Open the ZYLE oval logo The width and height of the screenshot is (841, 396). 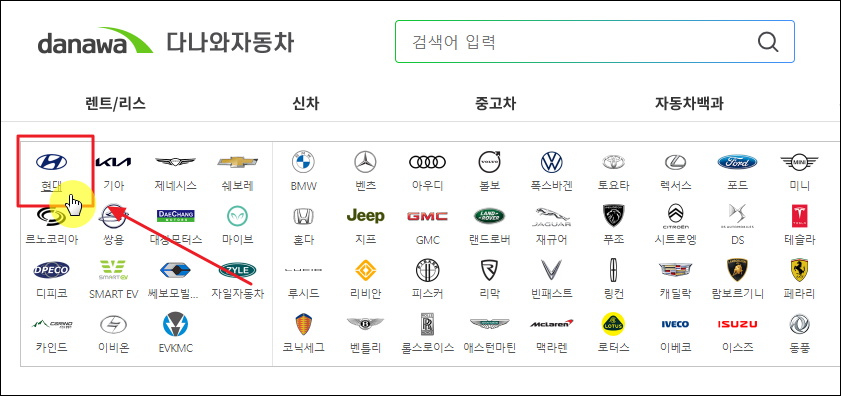pos(238,270)
